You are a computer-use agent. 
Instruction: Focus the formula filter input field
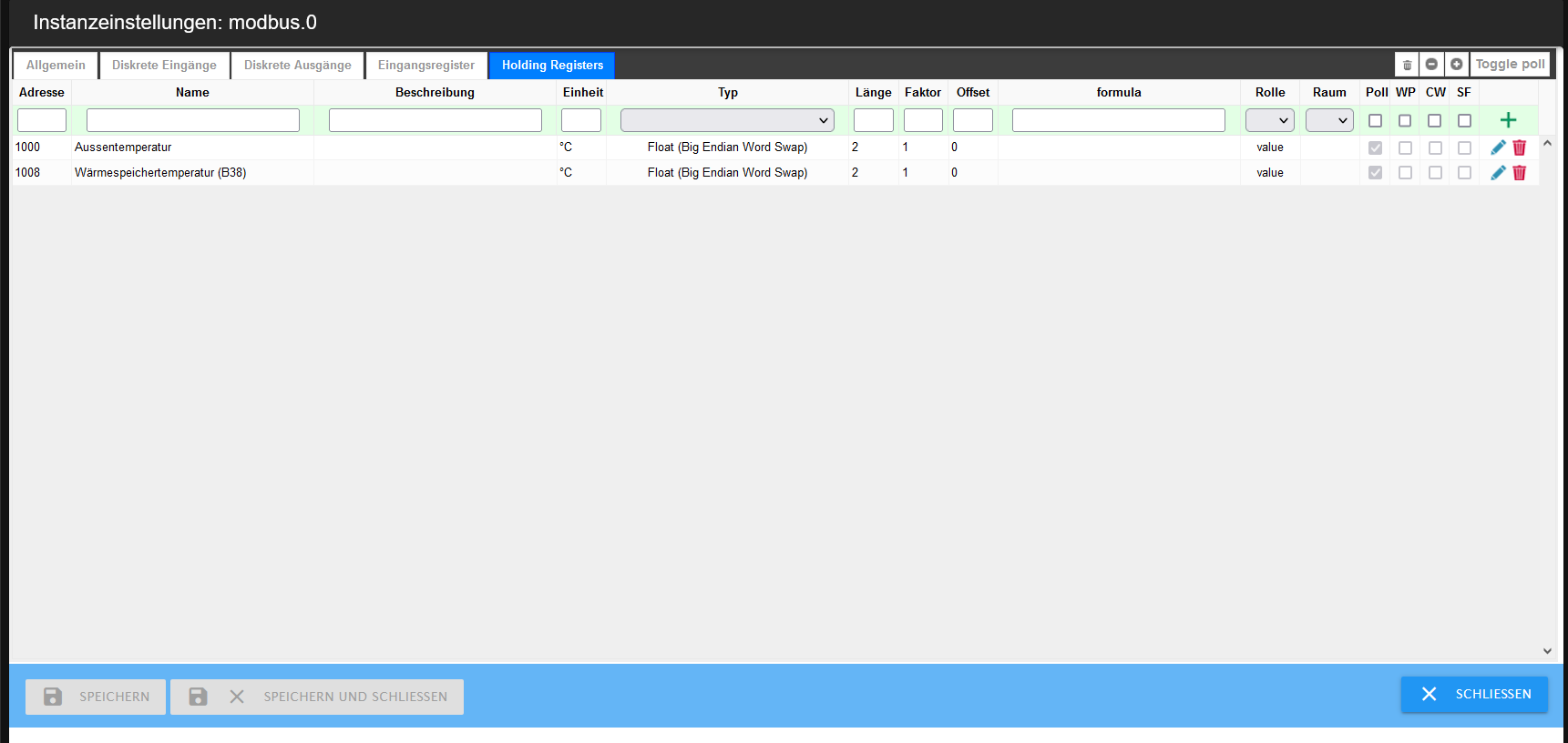[1119, 120]
